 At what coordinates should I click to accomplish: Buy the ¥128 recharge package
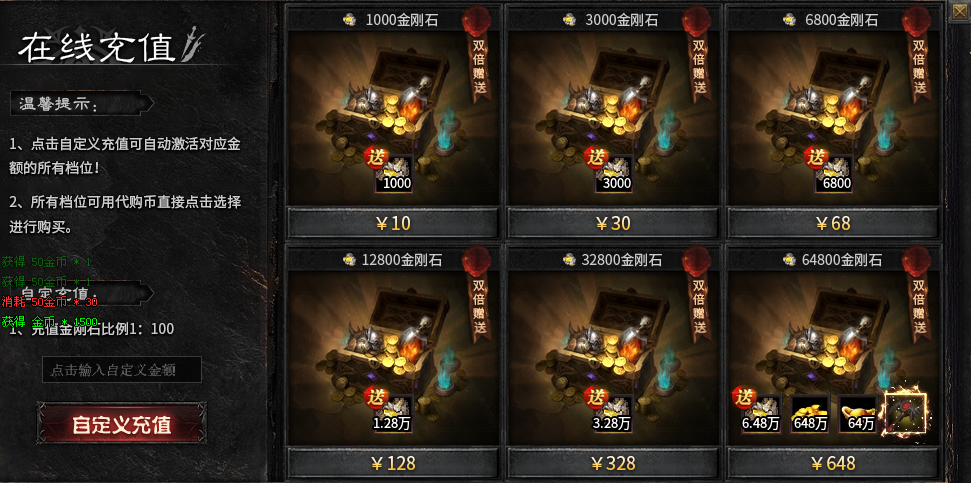click(393, 463)
